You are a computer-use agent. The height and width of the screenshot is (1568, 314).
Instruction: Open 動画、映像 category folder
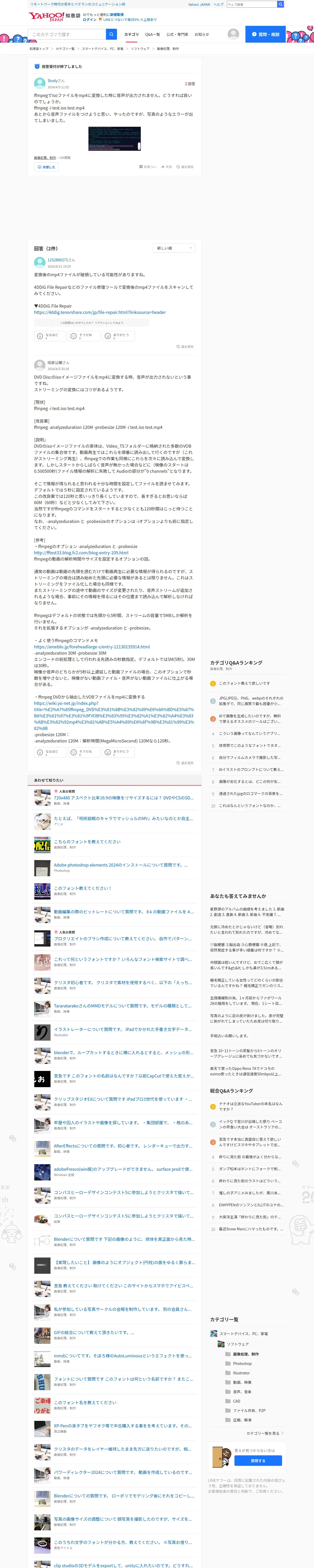pos(242,1382)
